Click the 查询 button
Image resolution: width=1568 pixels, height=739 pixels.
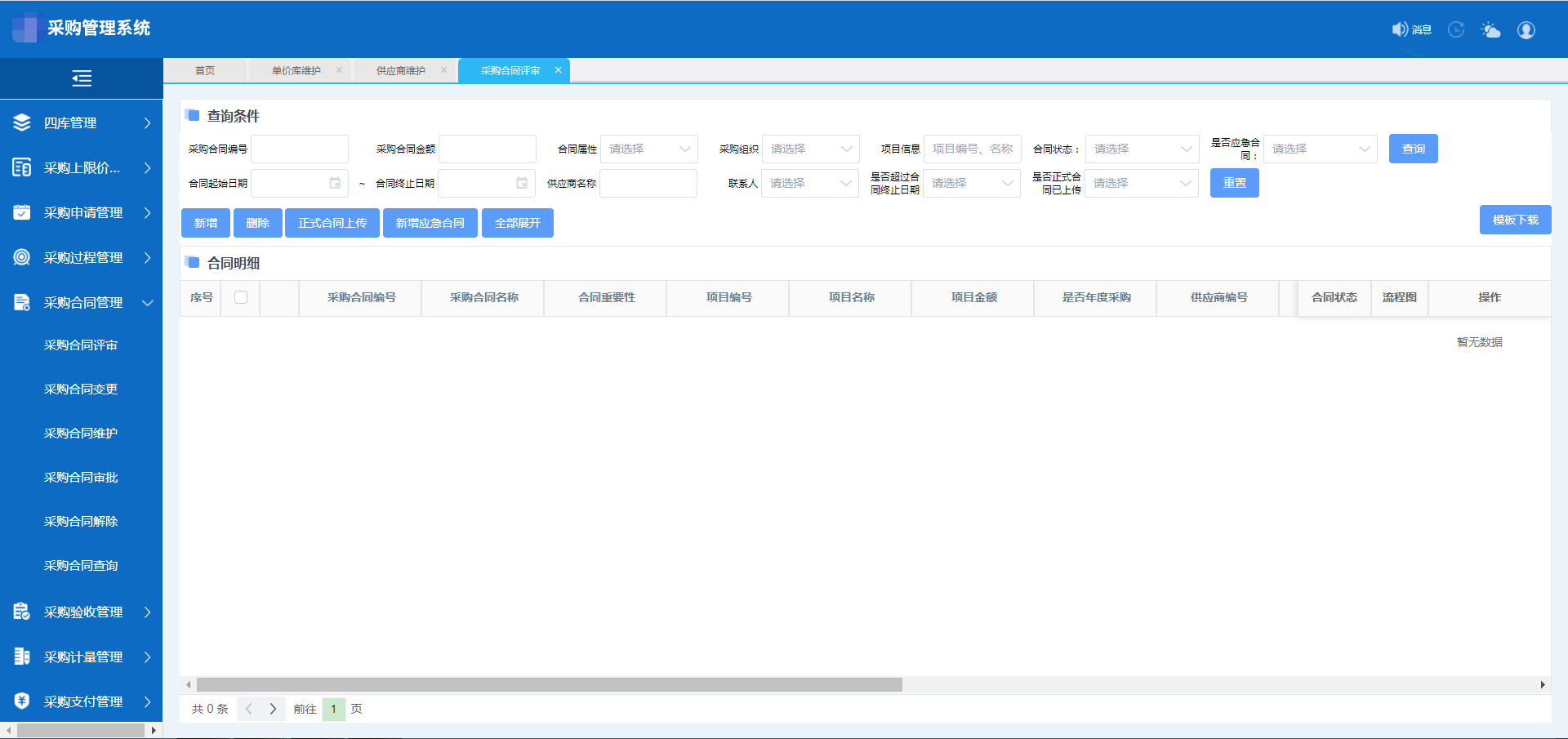pos(1414,149)
